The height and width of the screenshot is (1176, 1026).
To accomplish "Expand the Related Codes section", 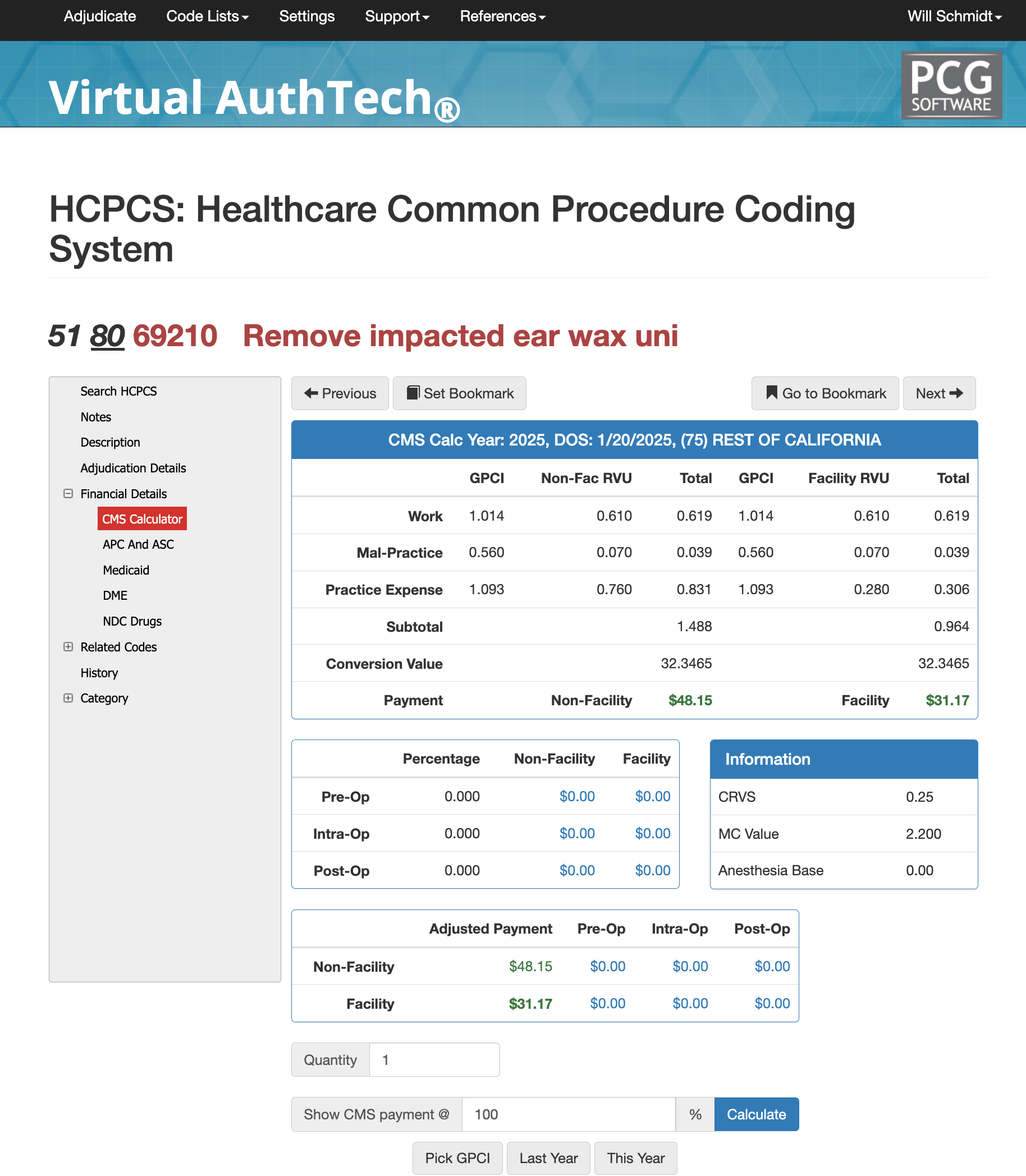I will coord(68,647).
